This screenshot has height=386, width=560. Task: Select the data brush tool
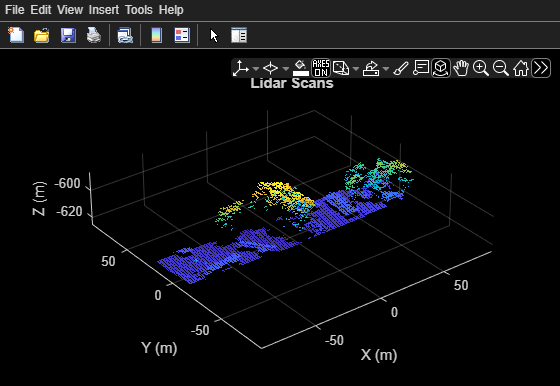[x=401, y=68]
